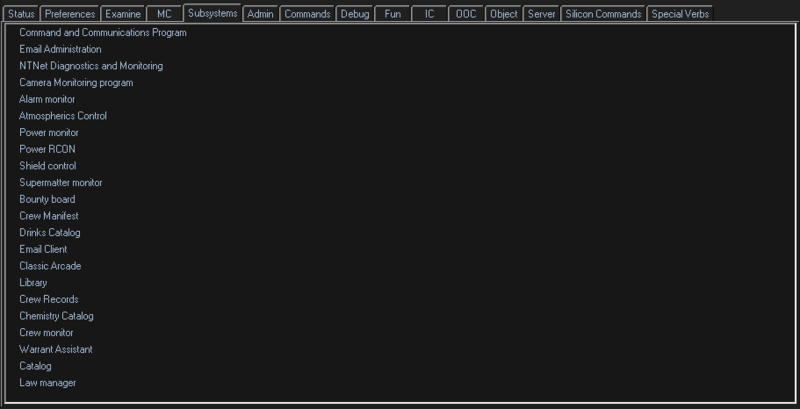This screenshot has width=800, height=409.
Task: Start Classic Arcade
Action: point(50,266)
